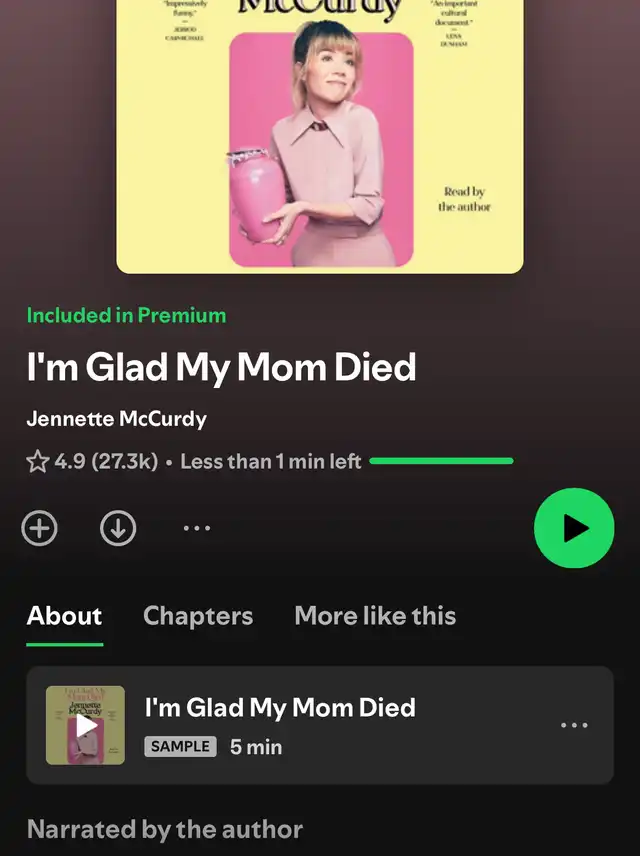Switch to the Chapters tab
This screenshot has height=856, width=640.
coord(198,616)
